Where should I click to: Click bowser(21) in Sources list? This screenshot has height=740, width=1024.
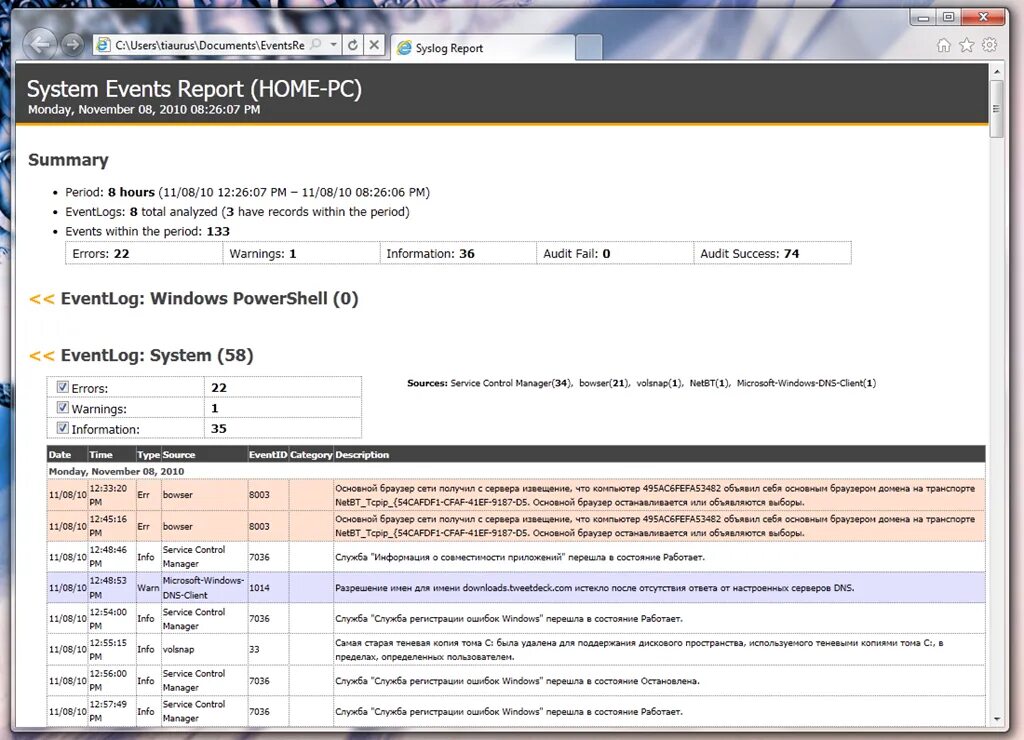[x=604, y=383]
